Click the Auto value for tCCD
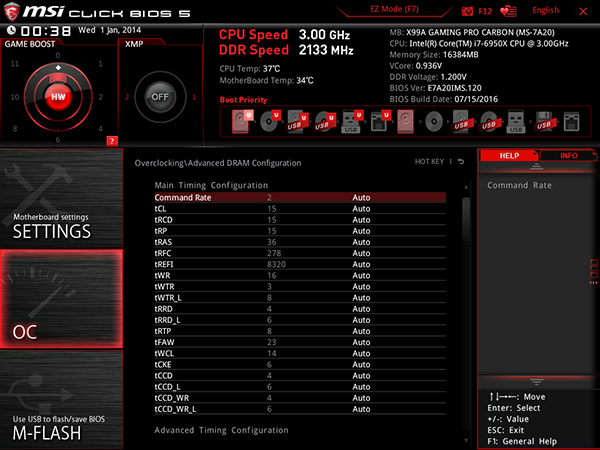 pyautogui.click(x=361, y=375)
